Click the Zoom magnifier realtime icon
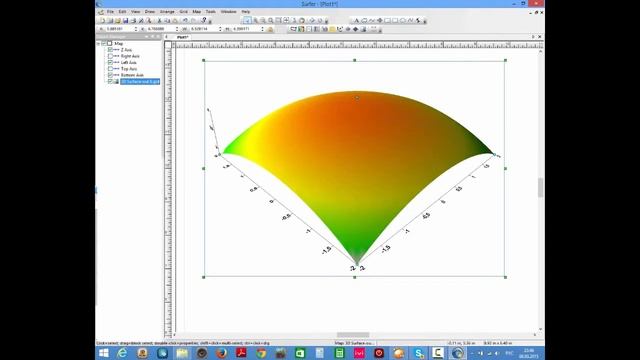Image resolution: width=640 pixels, height=360 pixels. [271, 20]
